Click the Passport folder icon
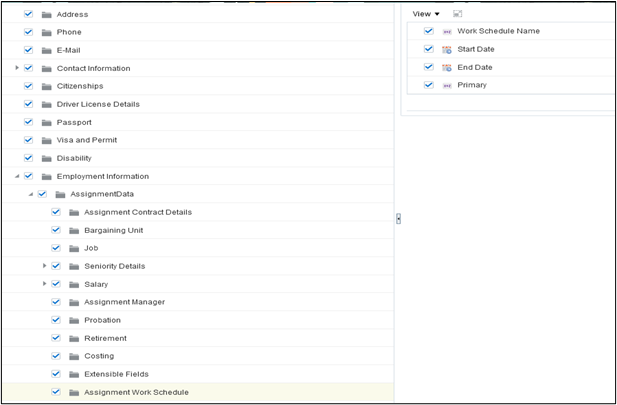Image resolution: width=617 pixels, height=405 pixels. tap(47, 123)
